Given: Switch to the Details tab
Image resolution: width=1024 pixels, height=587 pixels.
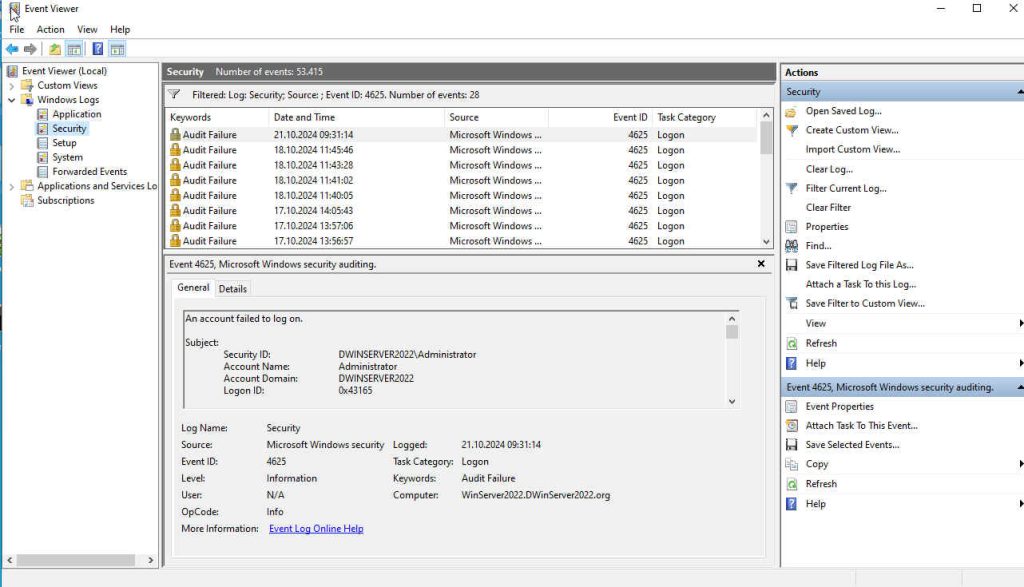Looking at the screenshot, I should point(233,288).
